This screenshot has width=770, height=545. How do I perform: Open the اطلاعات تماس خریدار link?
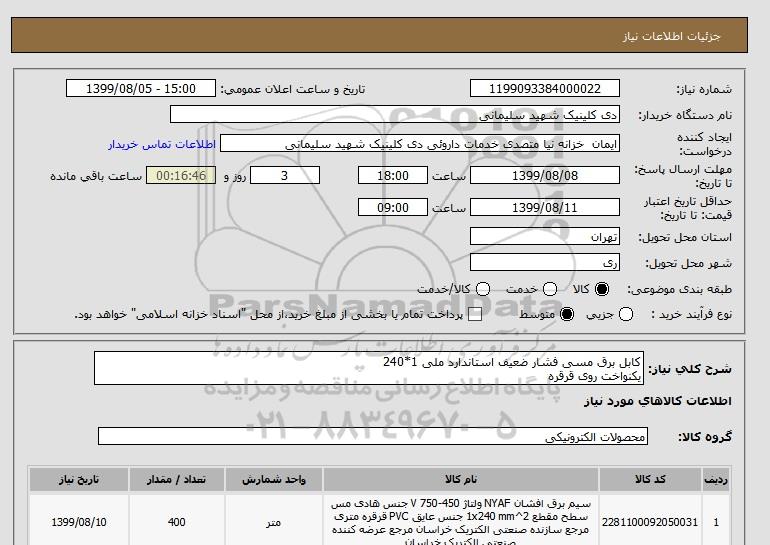tap(162, 145)
